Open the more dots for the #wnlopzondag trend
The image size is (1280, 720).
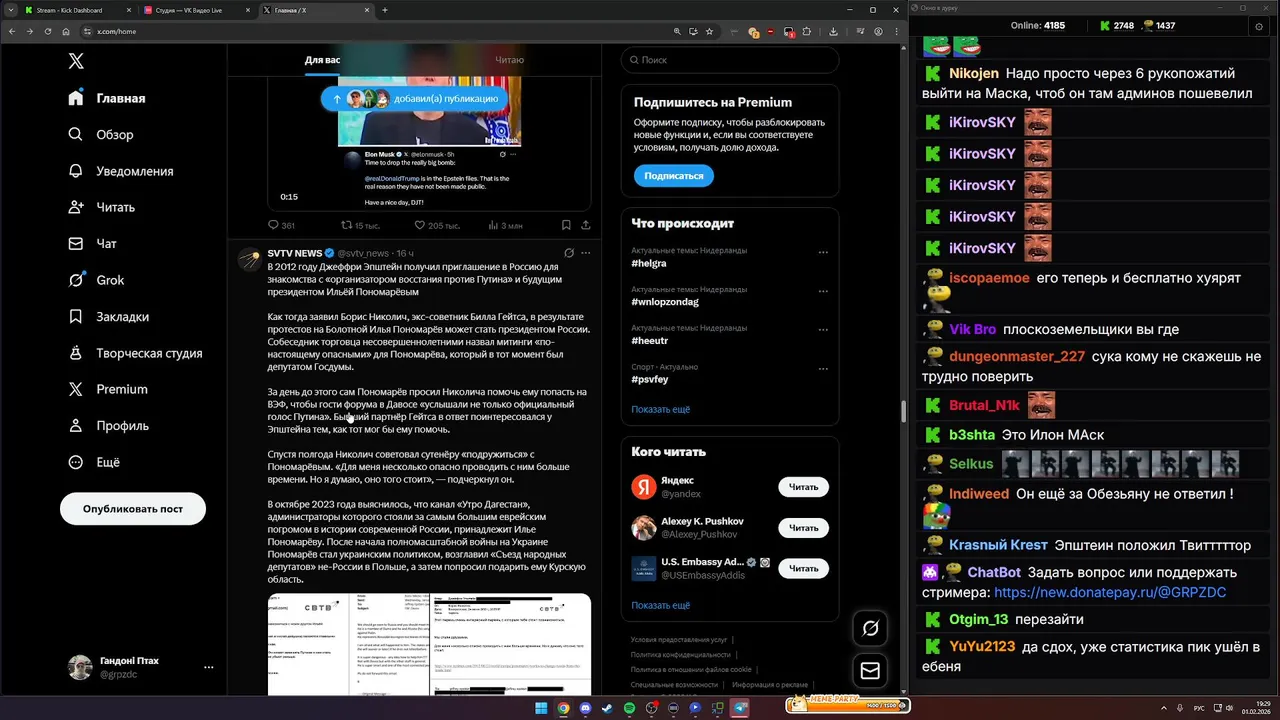823,291
